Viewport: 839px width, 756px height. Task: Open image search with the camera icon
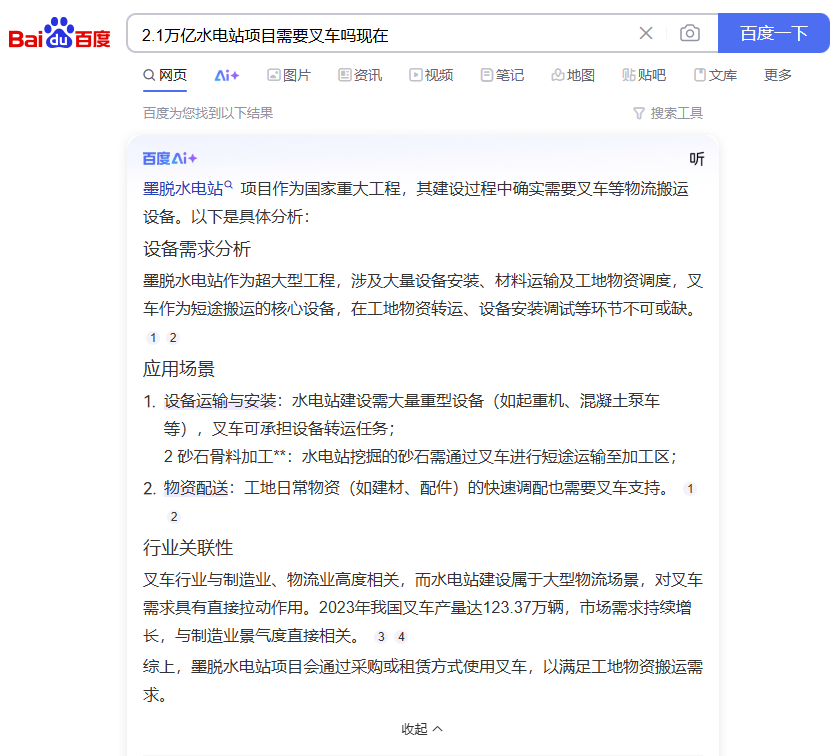(690, 33)
